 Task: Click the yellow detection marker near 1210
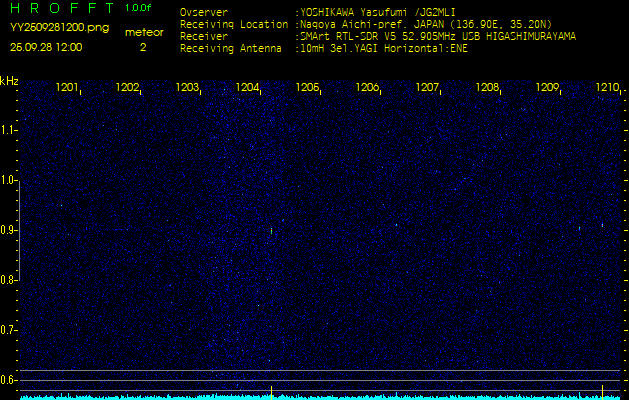point(603,392)
